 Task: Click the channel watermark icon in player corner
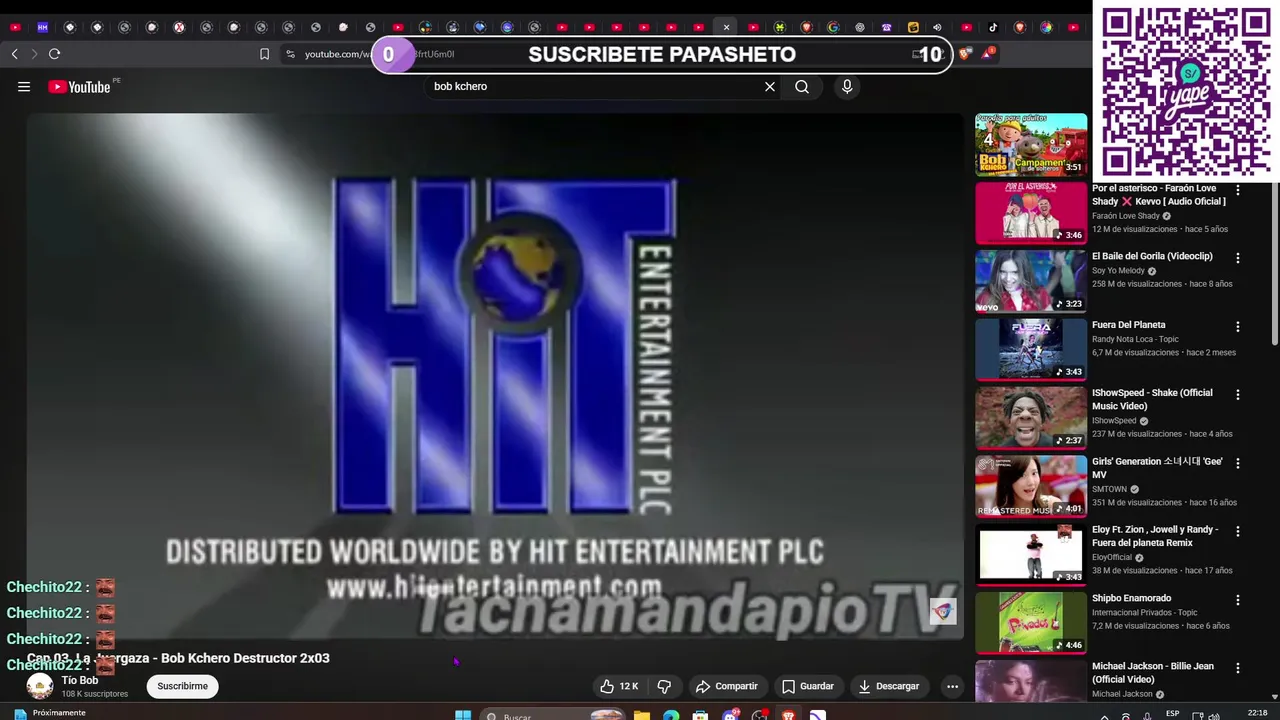click(x=943, y=611)
